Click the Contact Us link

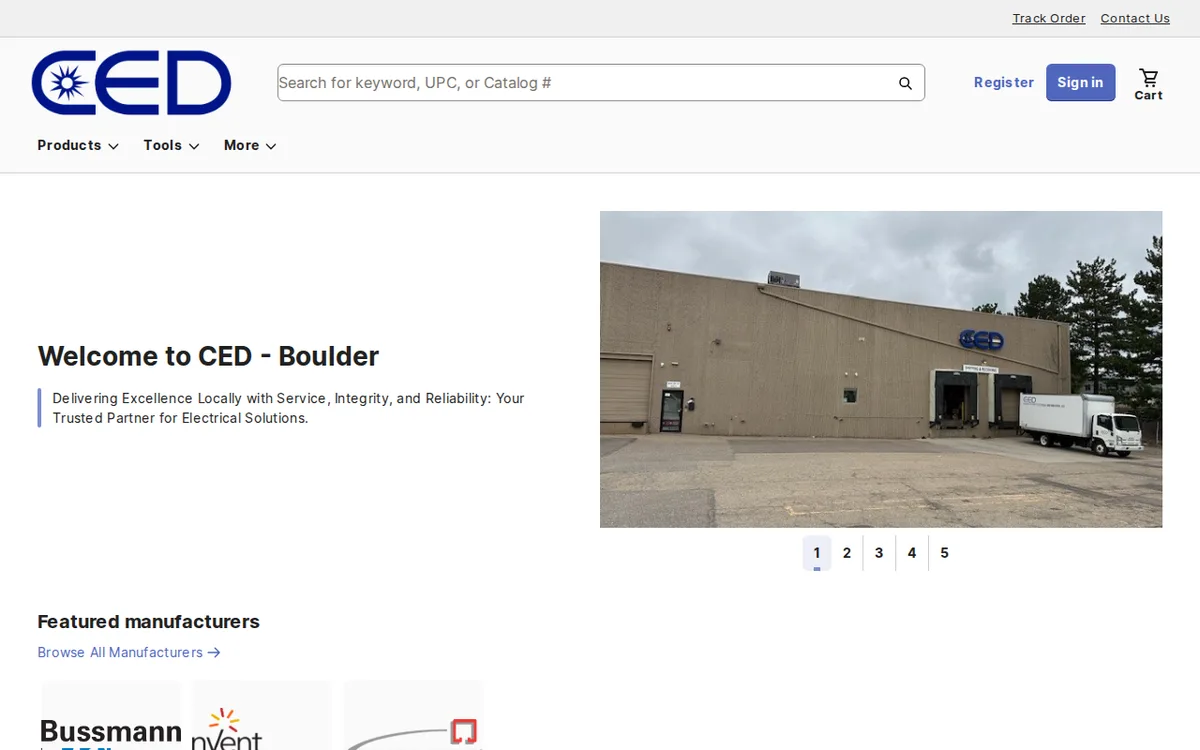tap(1135, 18)
